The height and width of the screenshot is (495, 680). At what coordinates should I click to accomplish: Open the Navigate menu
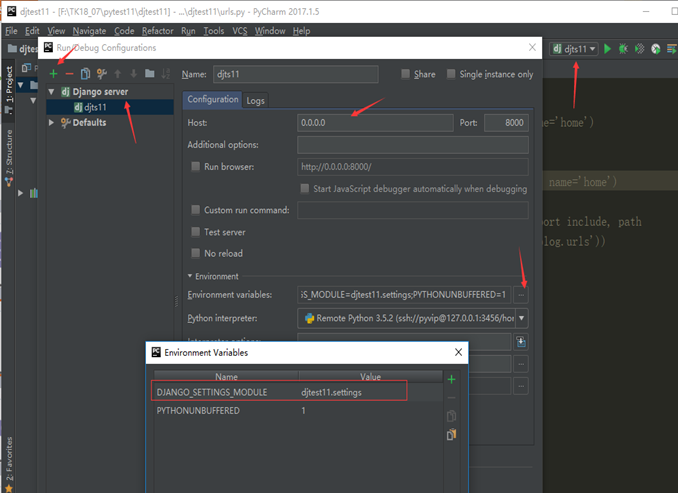tap(89, 31)
